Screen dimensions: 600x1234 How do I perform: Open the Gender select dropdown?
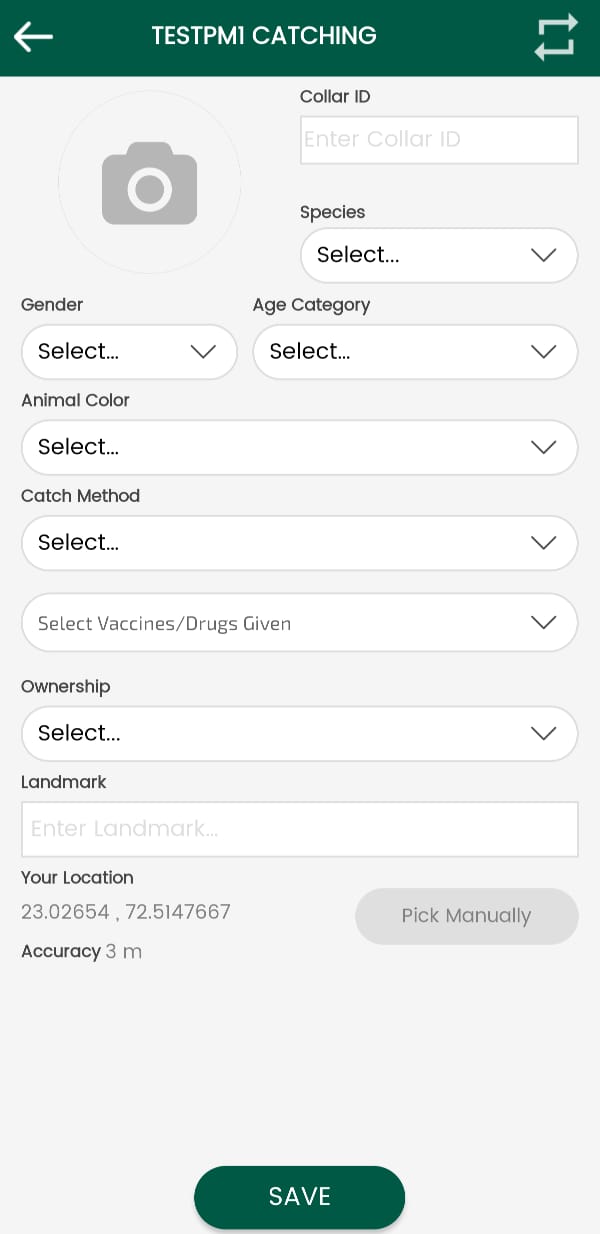pos(110,351)
